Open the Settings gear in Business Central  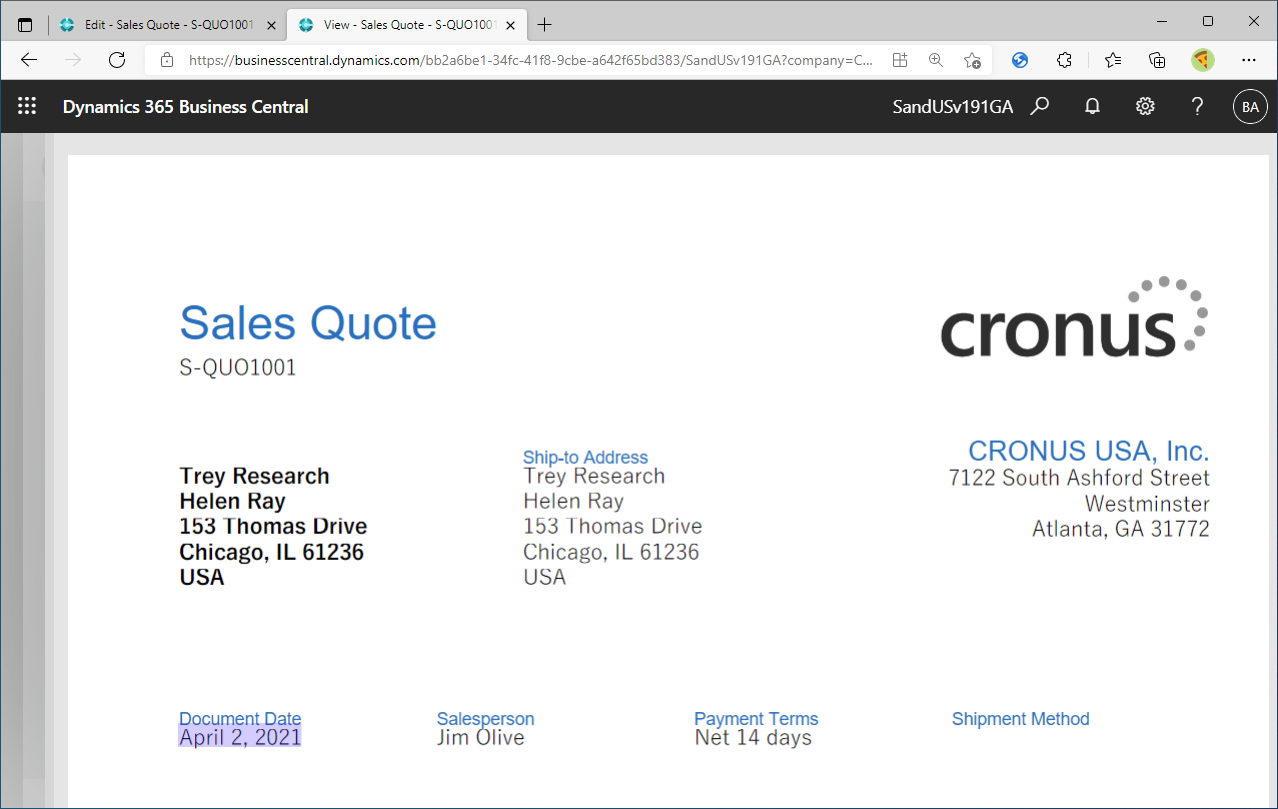click(1145, 107)
